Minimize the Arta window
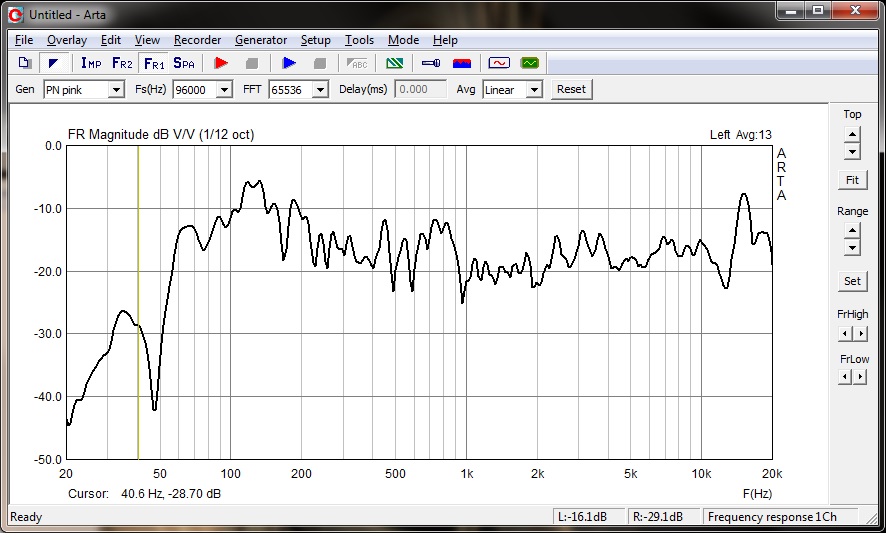This screenshot has width=886, height=540. [792, 11]
